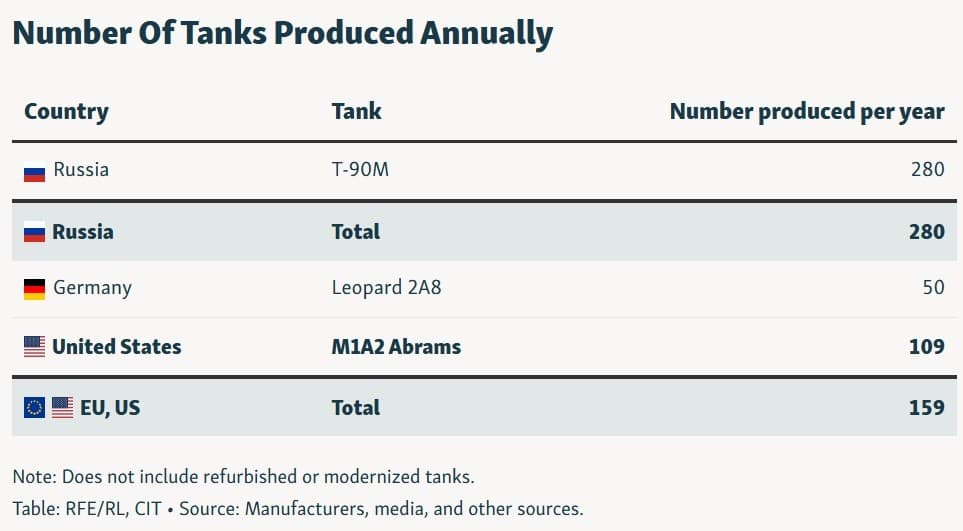
Task: Select the M1A2 Abrams cell
Action: (396, 347)
